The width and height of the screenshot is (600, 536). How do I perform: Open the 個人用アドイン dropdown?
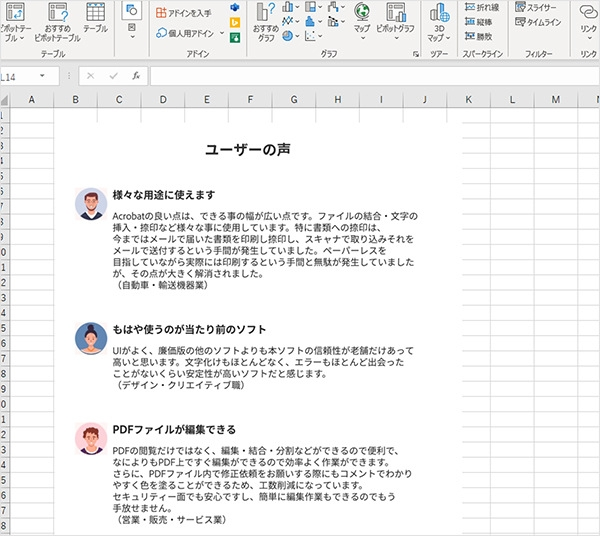tap(222, 33)
